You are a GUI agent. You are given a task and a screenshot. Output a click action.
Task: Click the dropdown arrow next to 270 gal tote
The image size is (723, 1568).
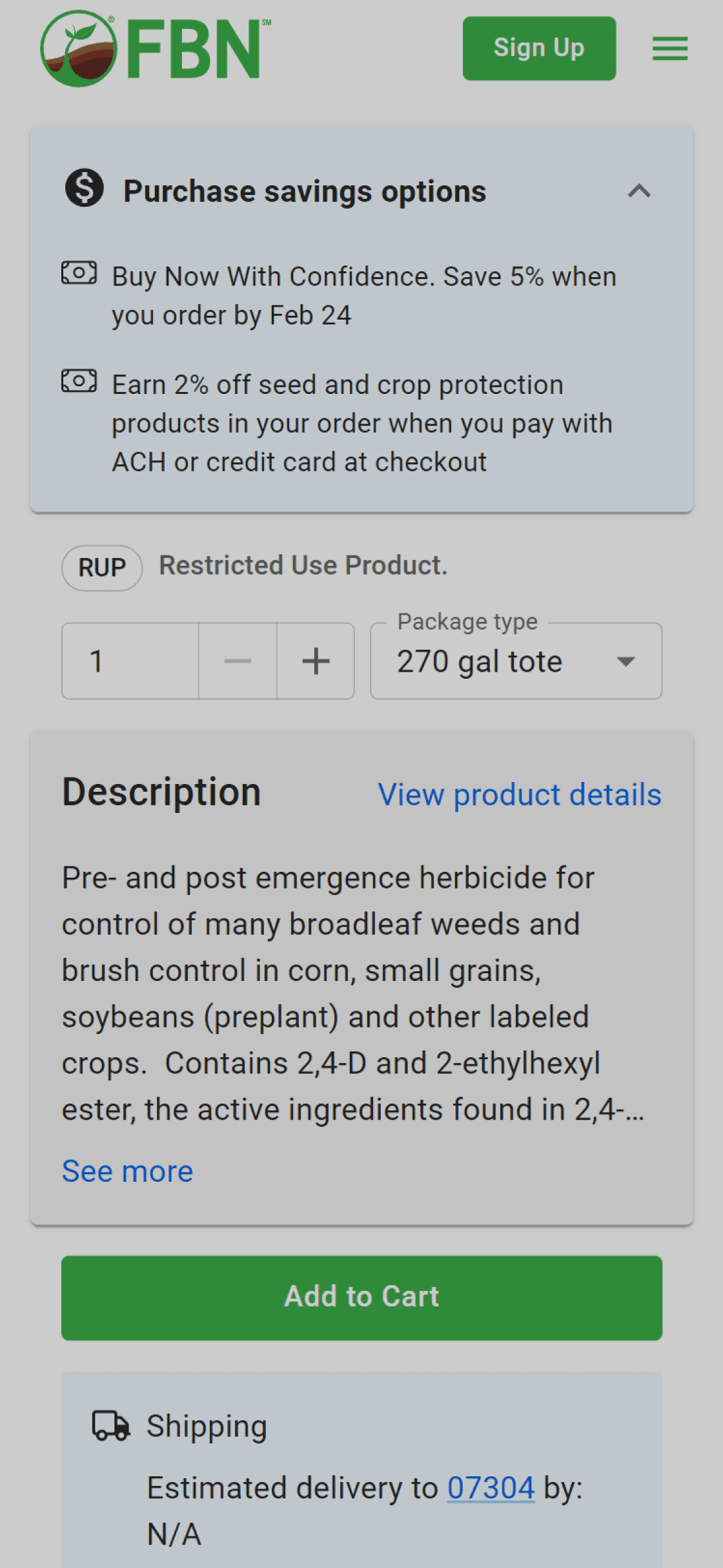point(626,661)
